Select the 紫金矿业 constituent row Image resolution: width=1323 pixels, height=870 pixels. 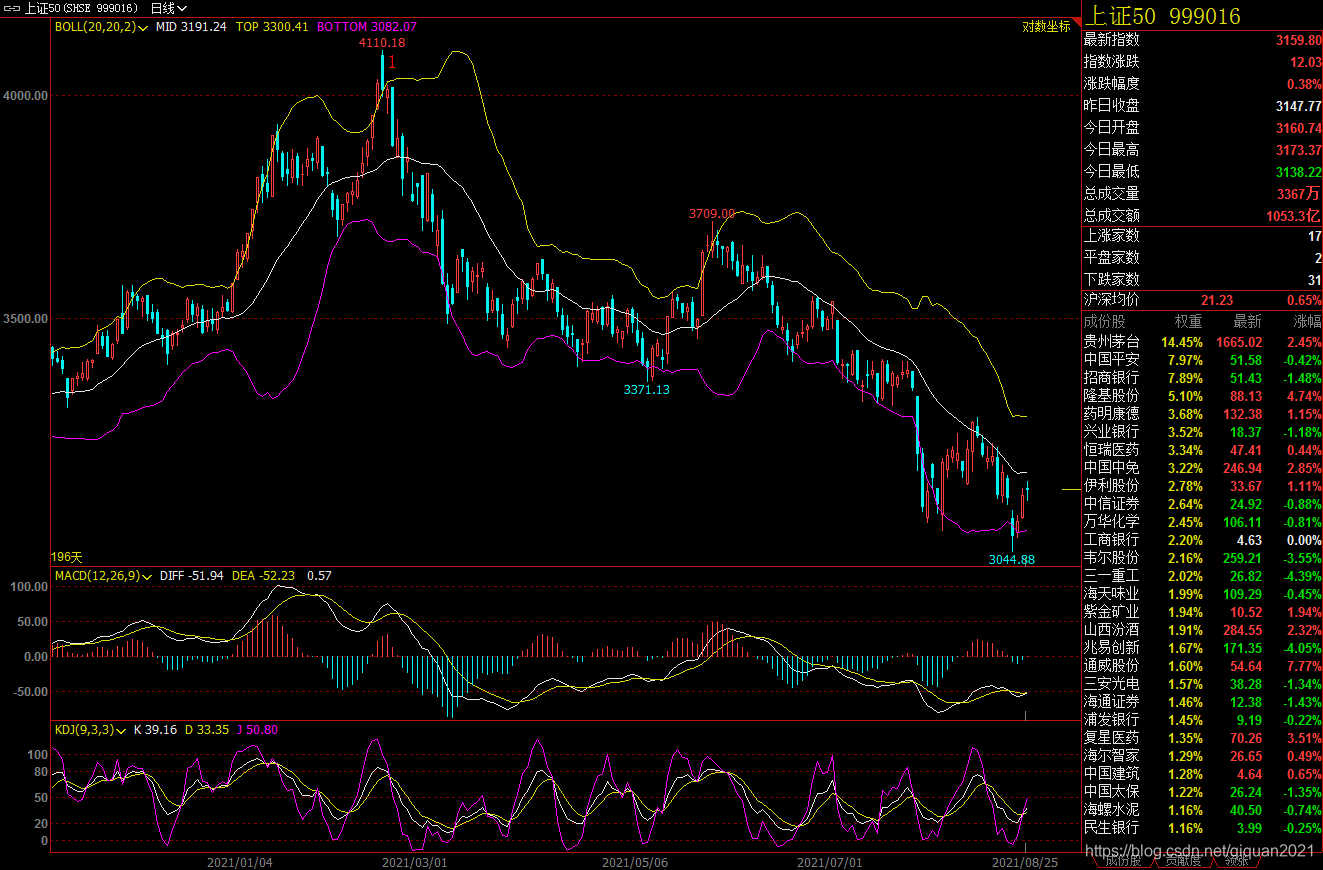(x=1202, y=612)
